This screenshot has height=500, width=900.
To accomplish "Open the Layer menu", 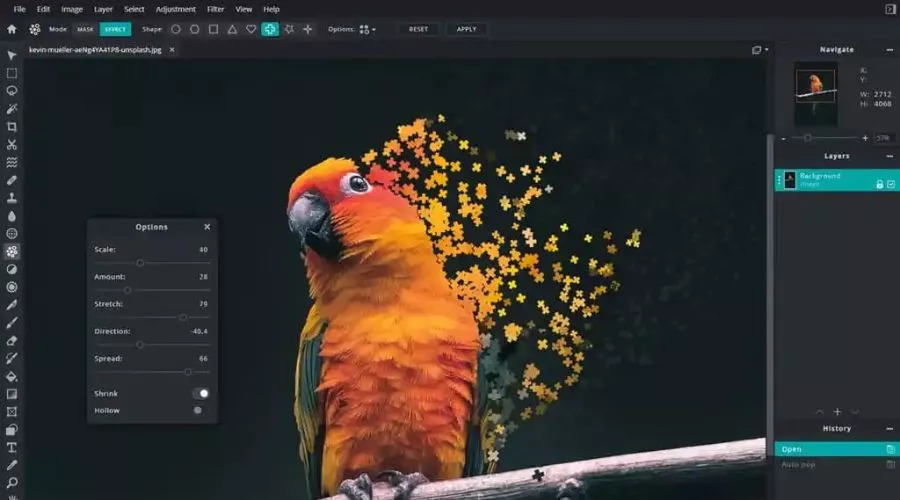I will [103, 9].
